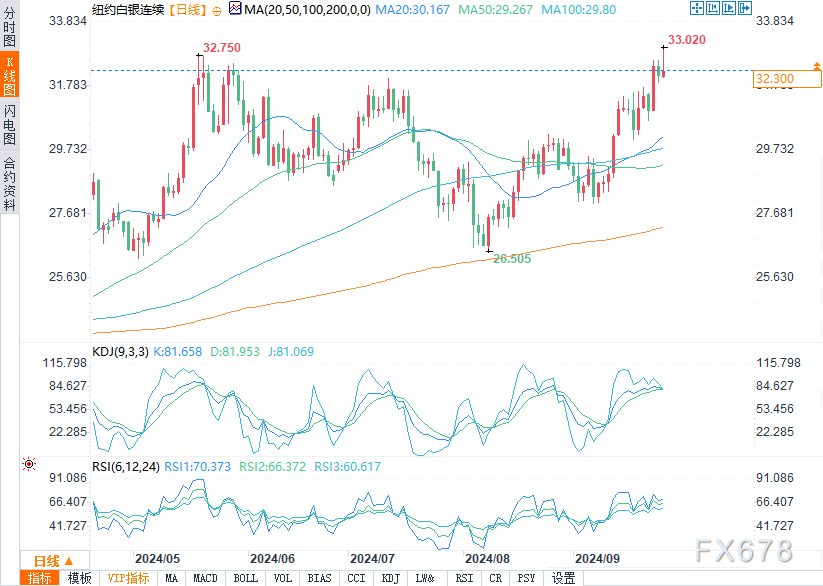
Task: Switch to the 闪电图 side tab
Action: click(9, 124)
